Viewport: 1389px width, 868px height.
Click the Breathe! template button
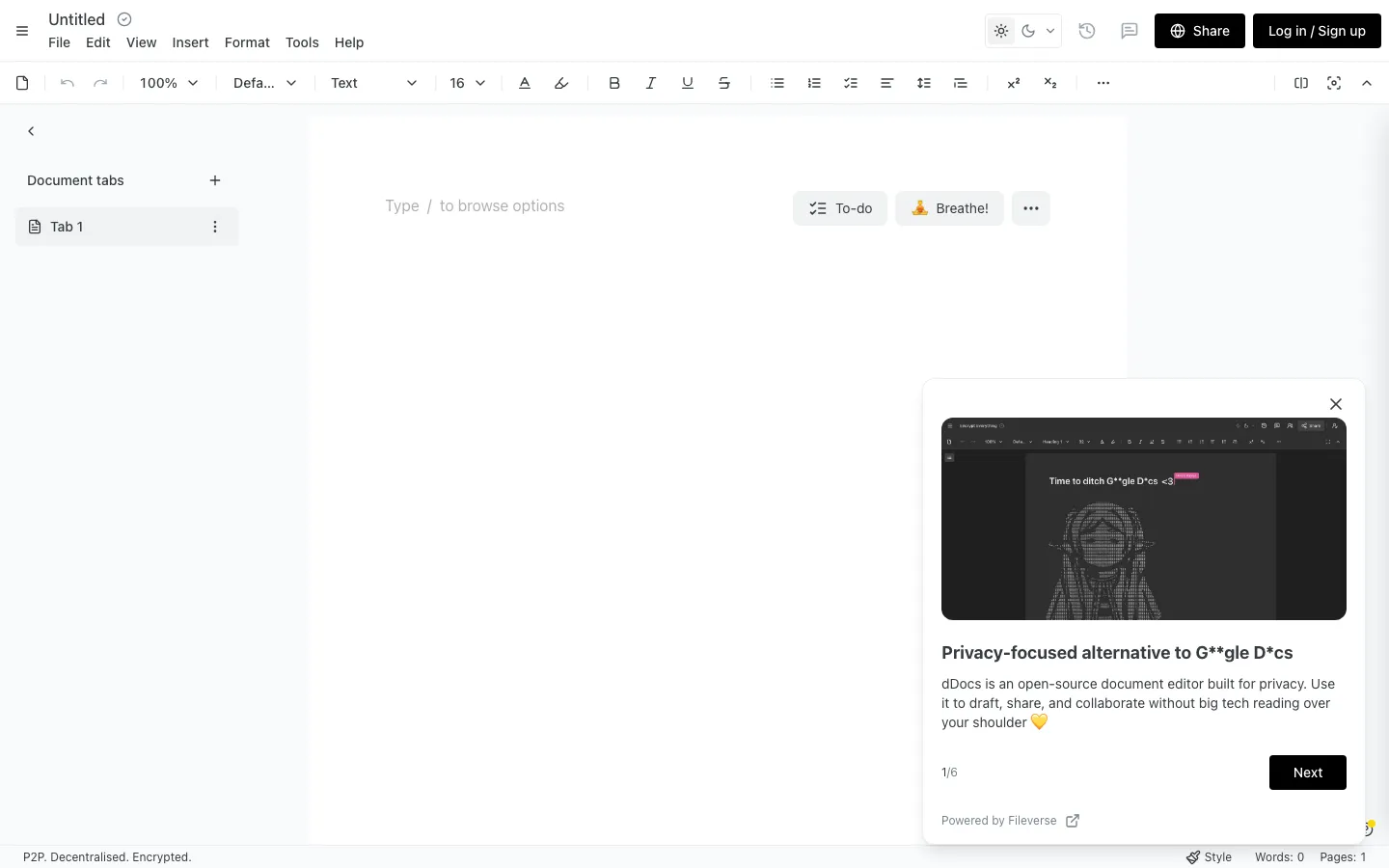tap(950, 208)
